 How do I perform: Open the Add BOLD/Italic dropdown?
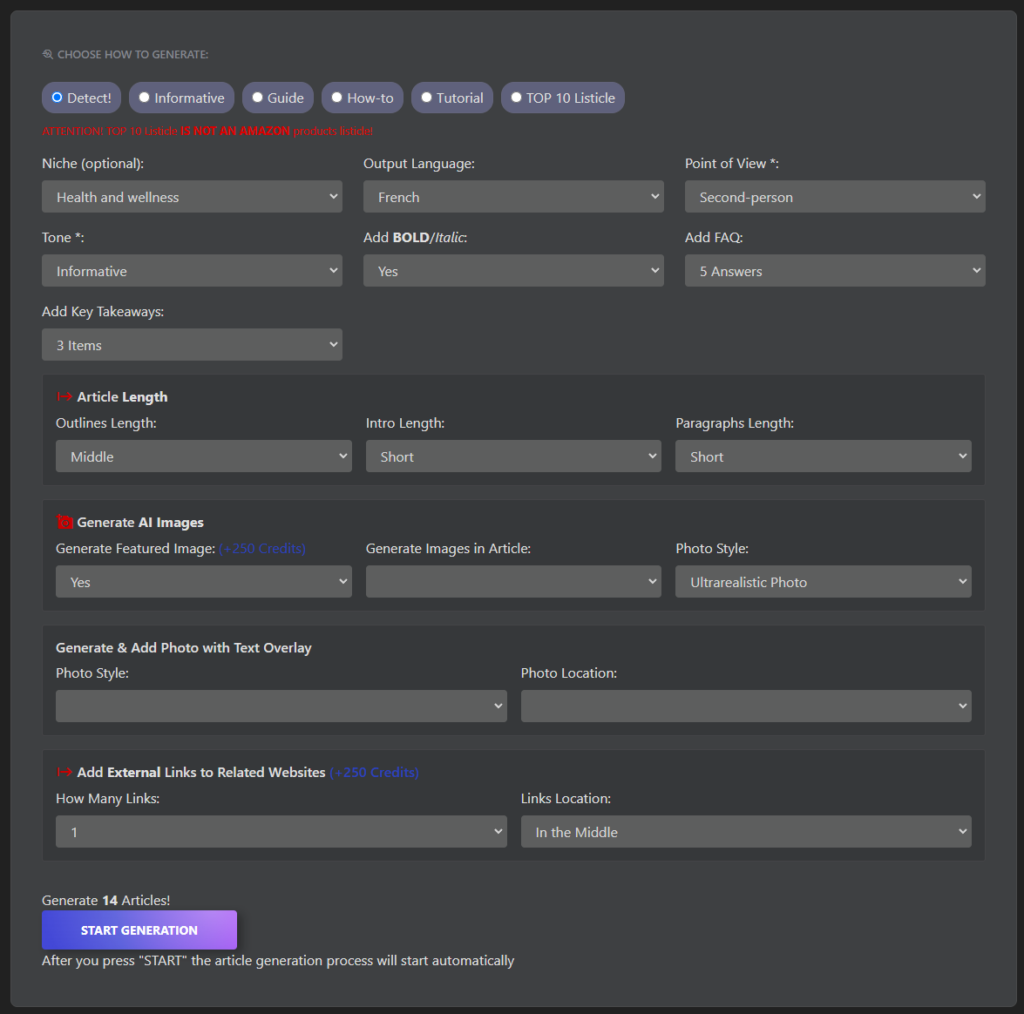click(513, 270)
